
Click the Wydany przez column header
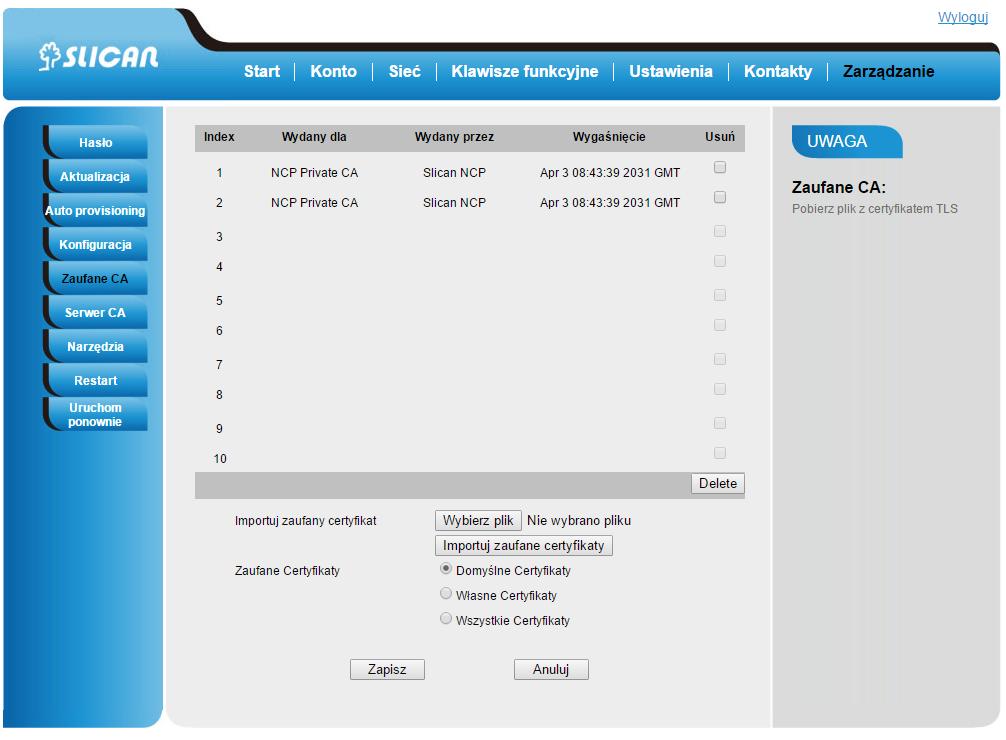(x=454, y=137)
